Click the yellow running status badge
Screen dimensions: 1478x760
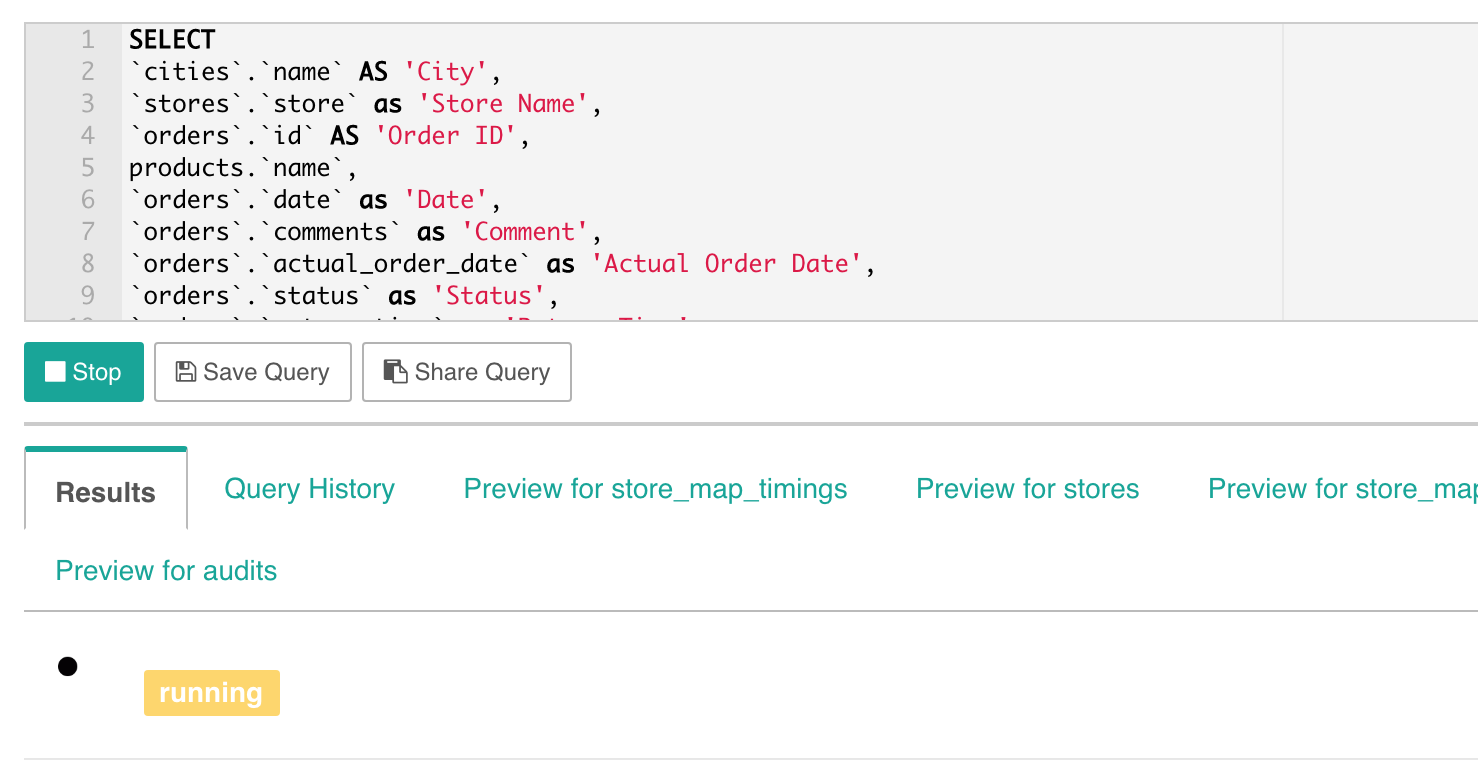click(211, 692)
